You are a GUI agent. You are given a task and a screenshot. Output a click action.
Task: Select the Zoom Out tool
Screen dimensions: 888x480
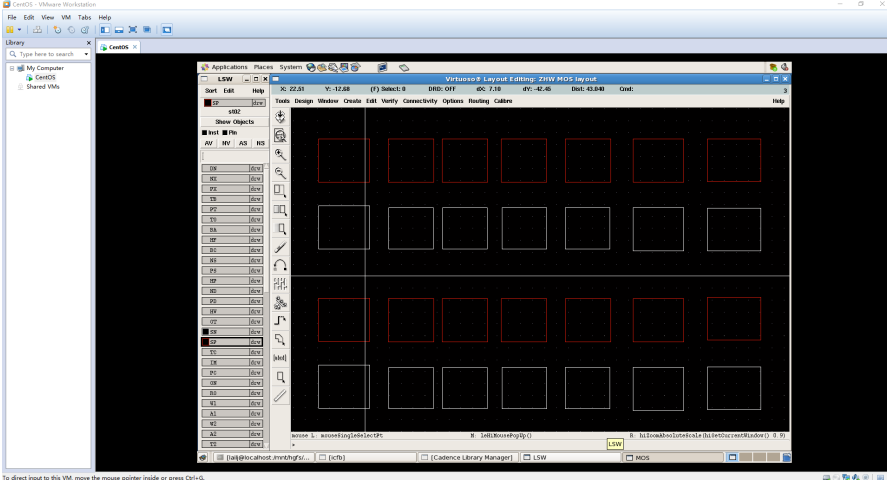coord(280,173)
